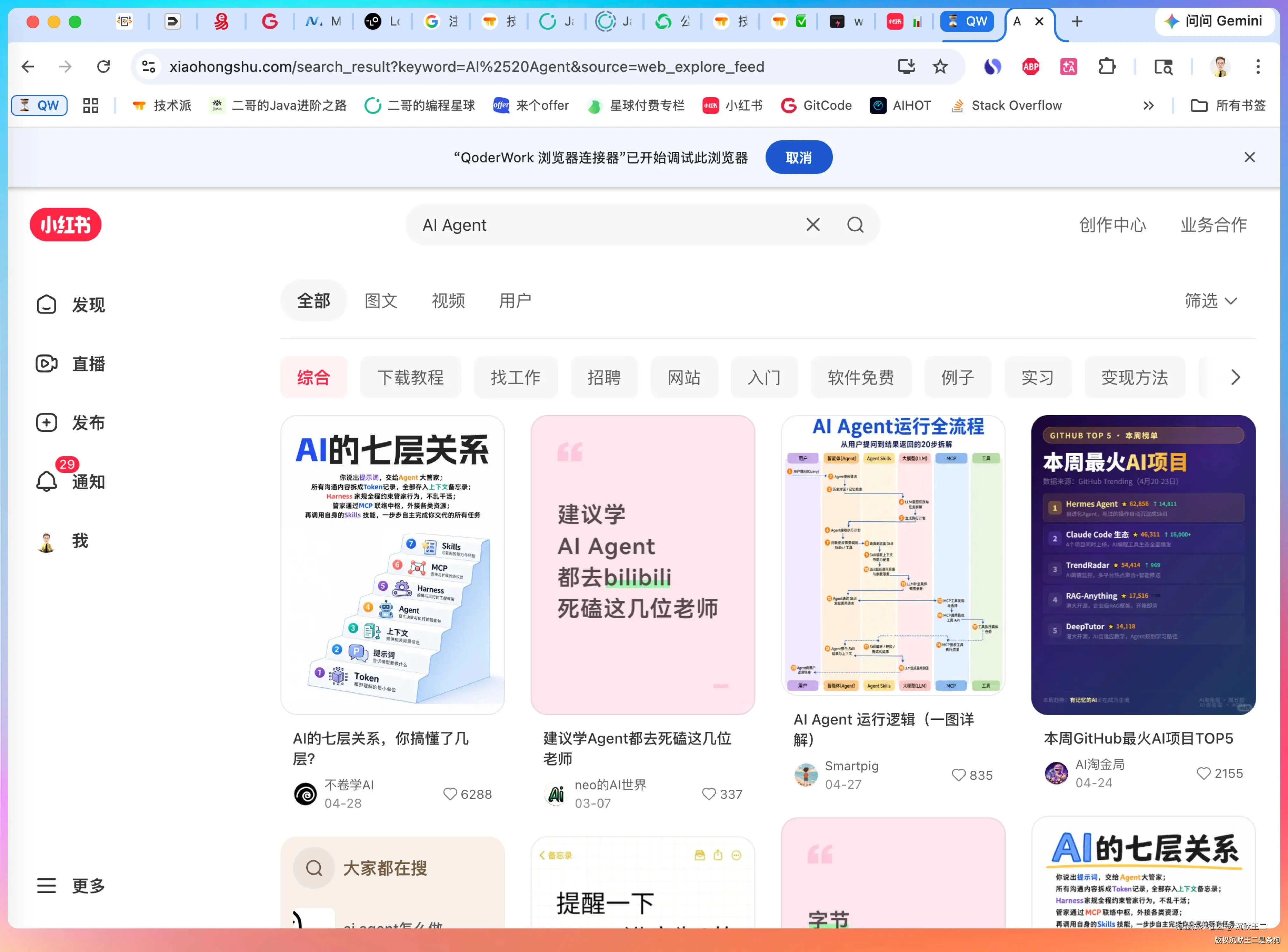Show hidden bookmarks with the chevron

(x=1148, y=105)
